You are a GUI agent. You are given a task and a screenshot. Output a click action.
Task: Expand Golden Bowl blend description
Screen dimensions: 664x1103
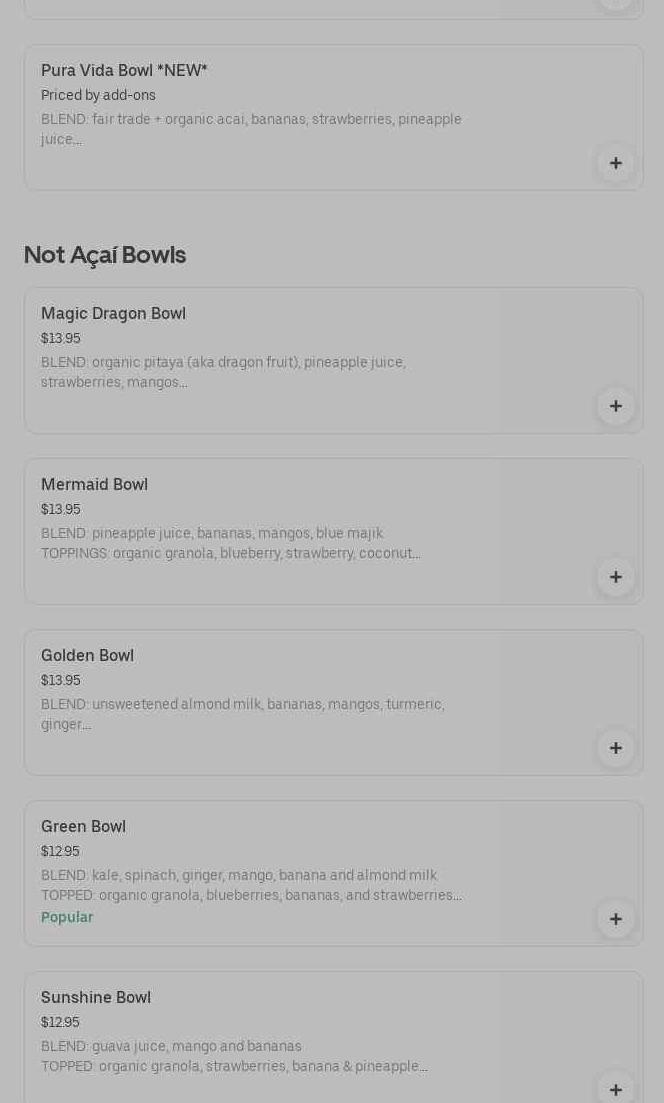(242, 714)
